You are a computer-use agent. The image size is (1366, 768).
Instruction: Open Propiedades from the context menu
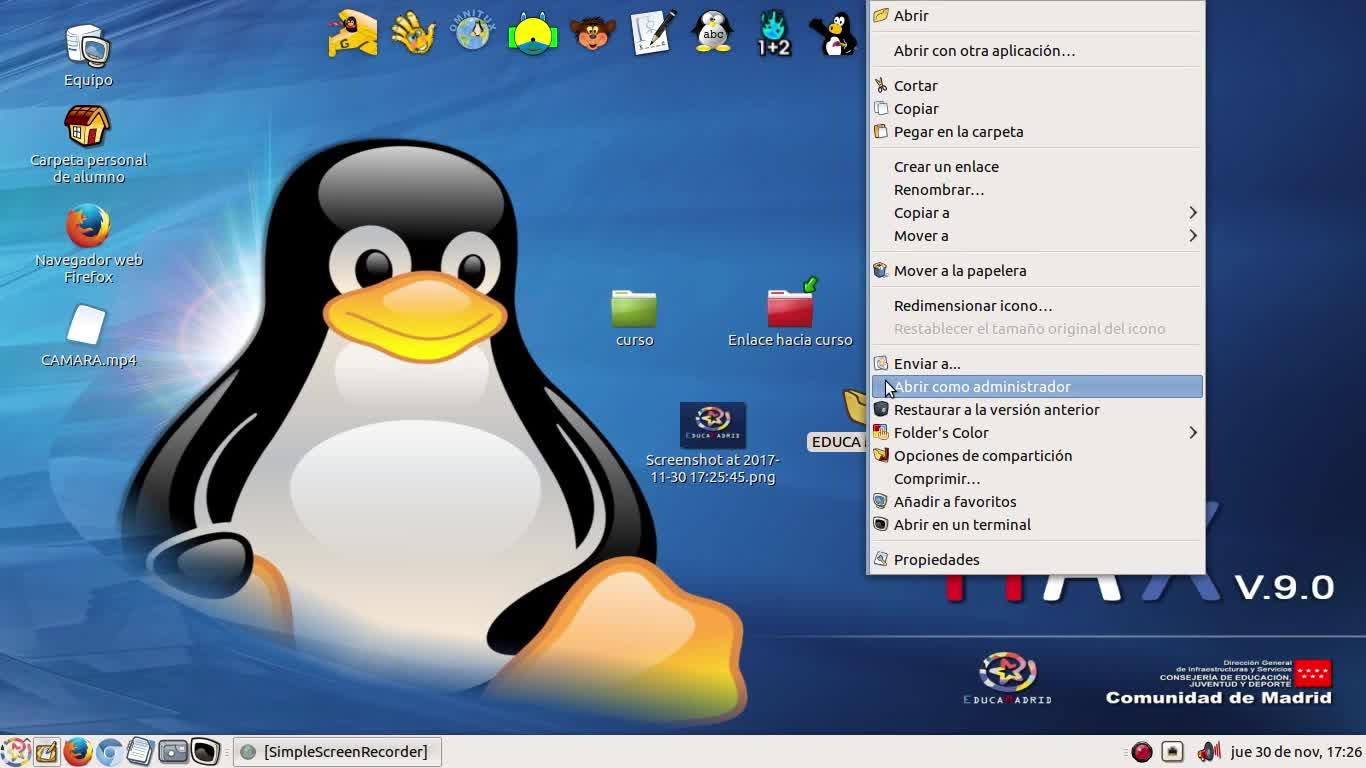point(1037,560)
